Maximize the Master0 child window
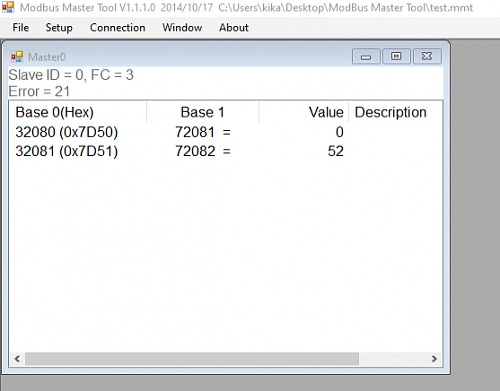Viewport: 500px width, 391px height. tap(396, 56)
